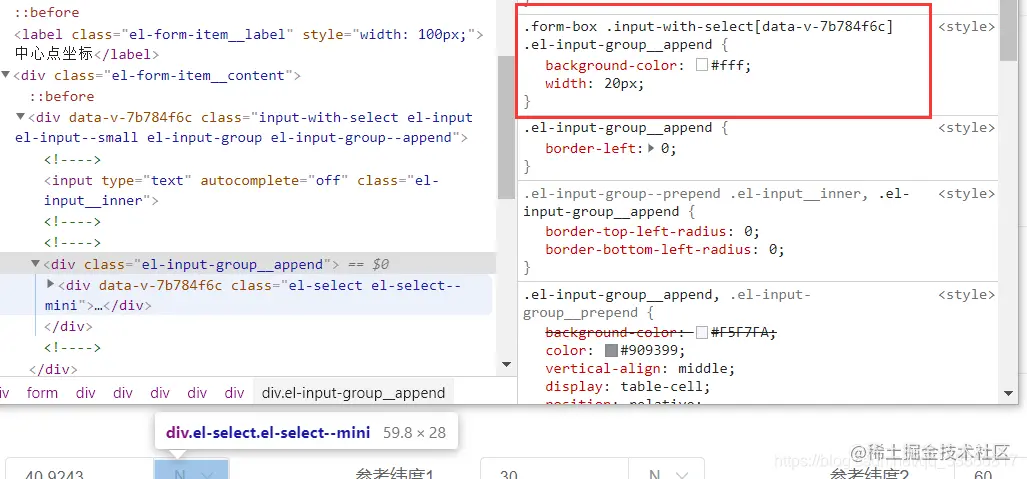The image size is (1027, 479).
Task: Click the DOM tree scrollbar down arrow
Action: point(506,364)
